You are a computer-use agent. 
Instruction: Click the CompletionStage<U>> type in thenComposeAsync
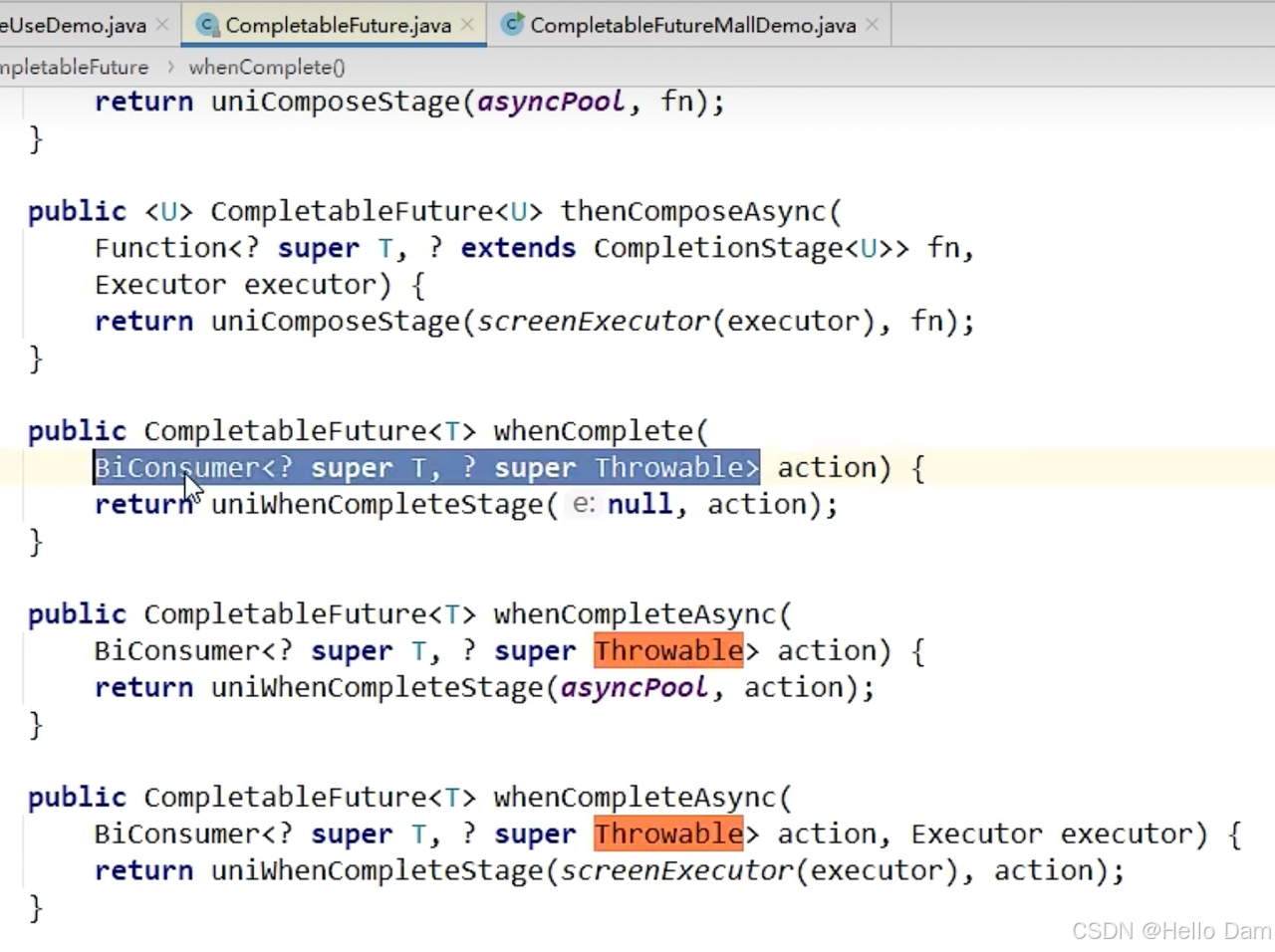point(751,248)
